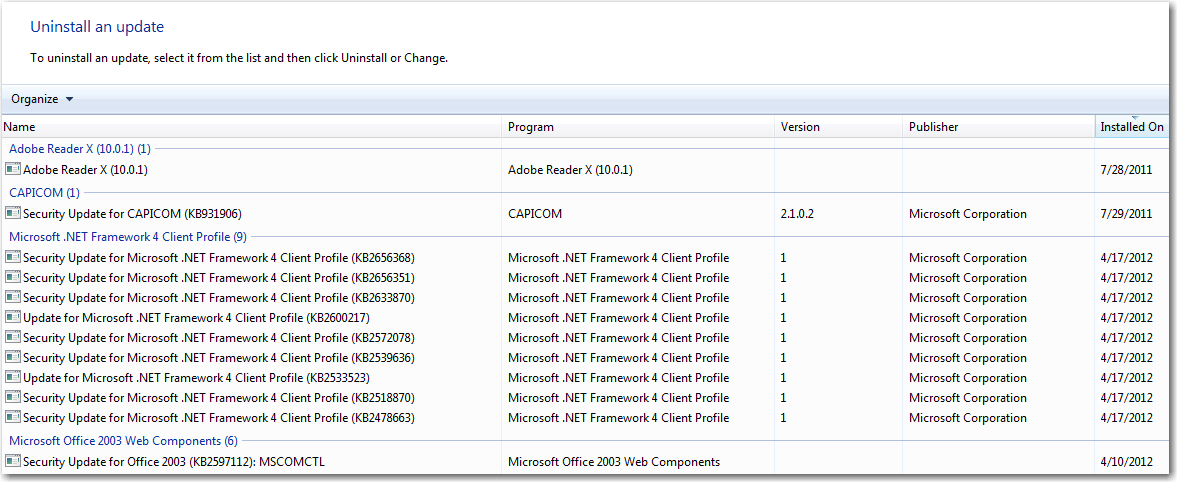The image size is (1177, 482).
Task: Select Security Update for .NET Framework 4 (KB2478663)
Action: tap(219, 417)
